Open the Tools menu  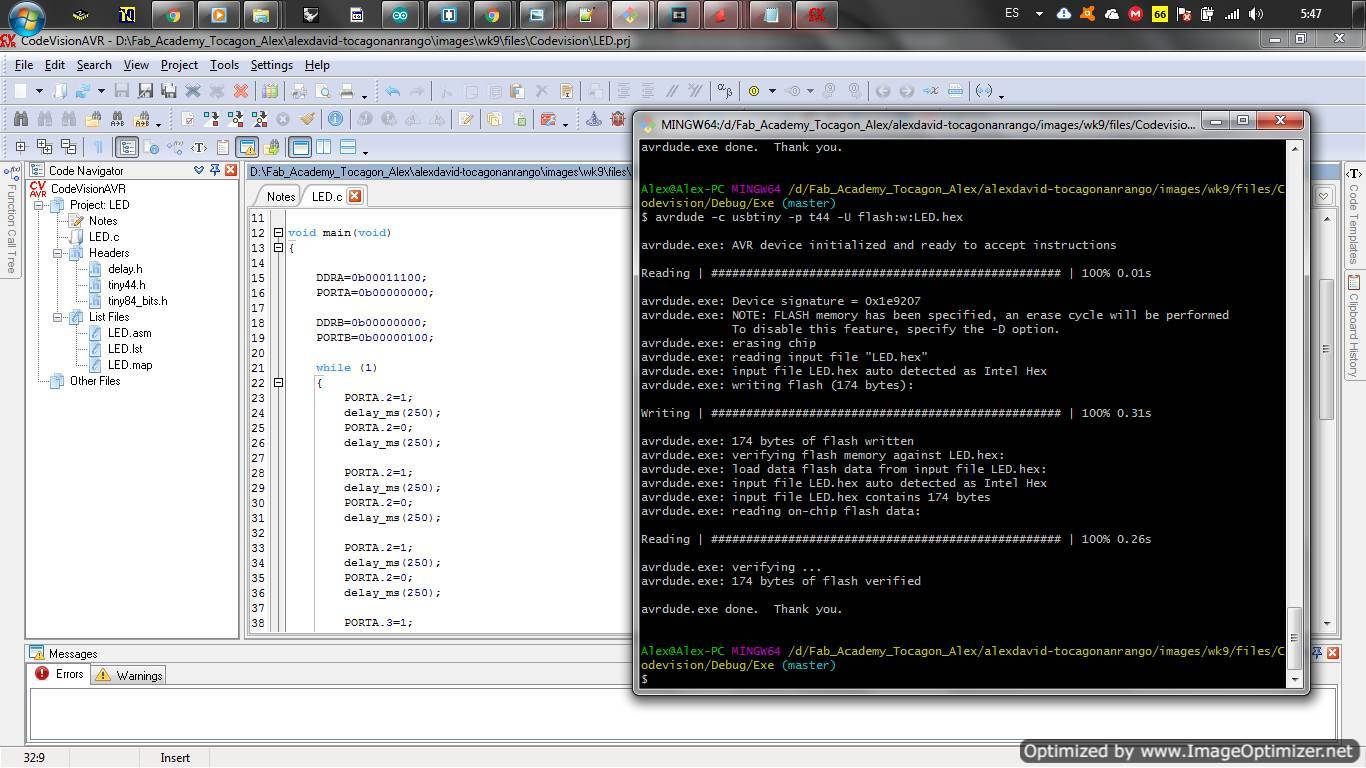pyautogui.click(x=224, y=65)
